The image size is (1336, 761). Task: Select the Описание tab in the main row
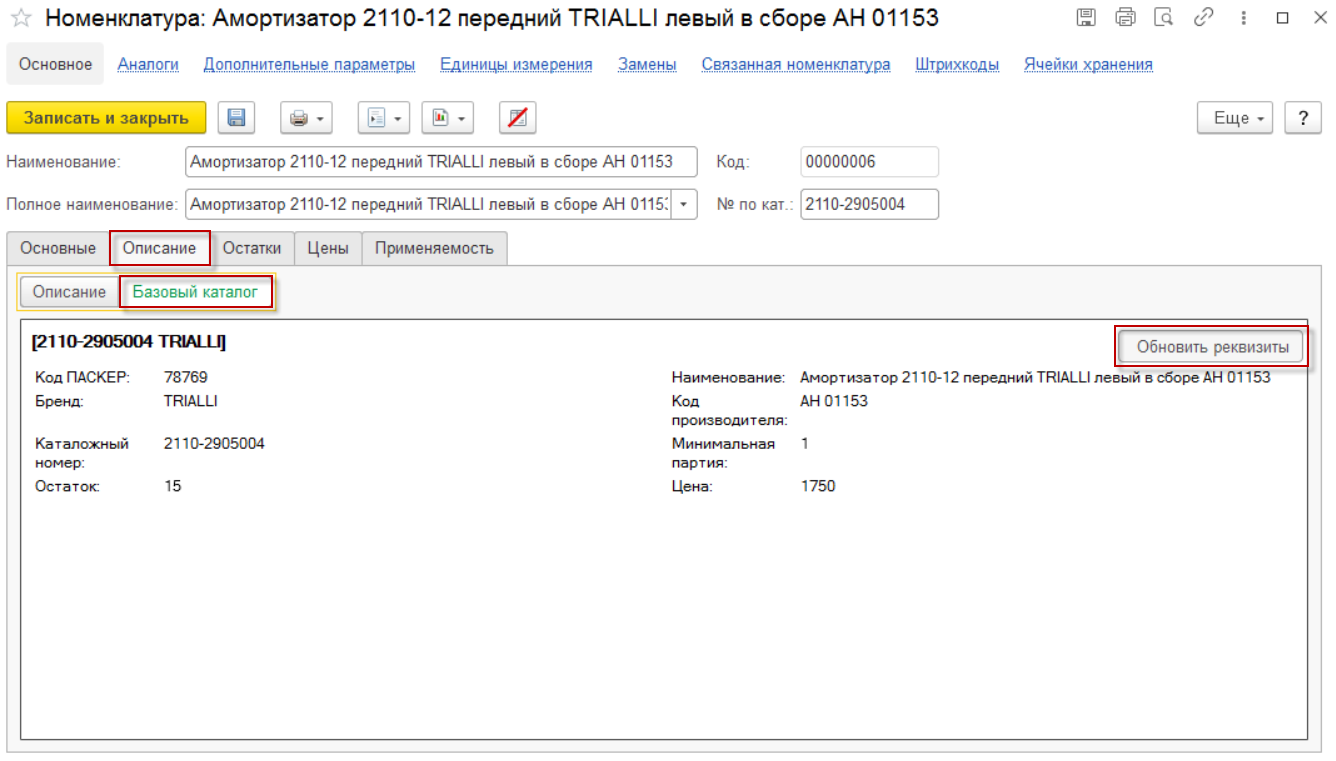coord(160,248)
